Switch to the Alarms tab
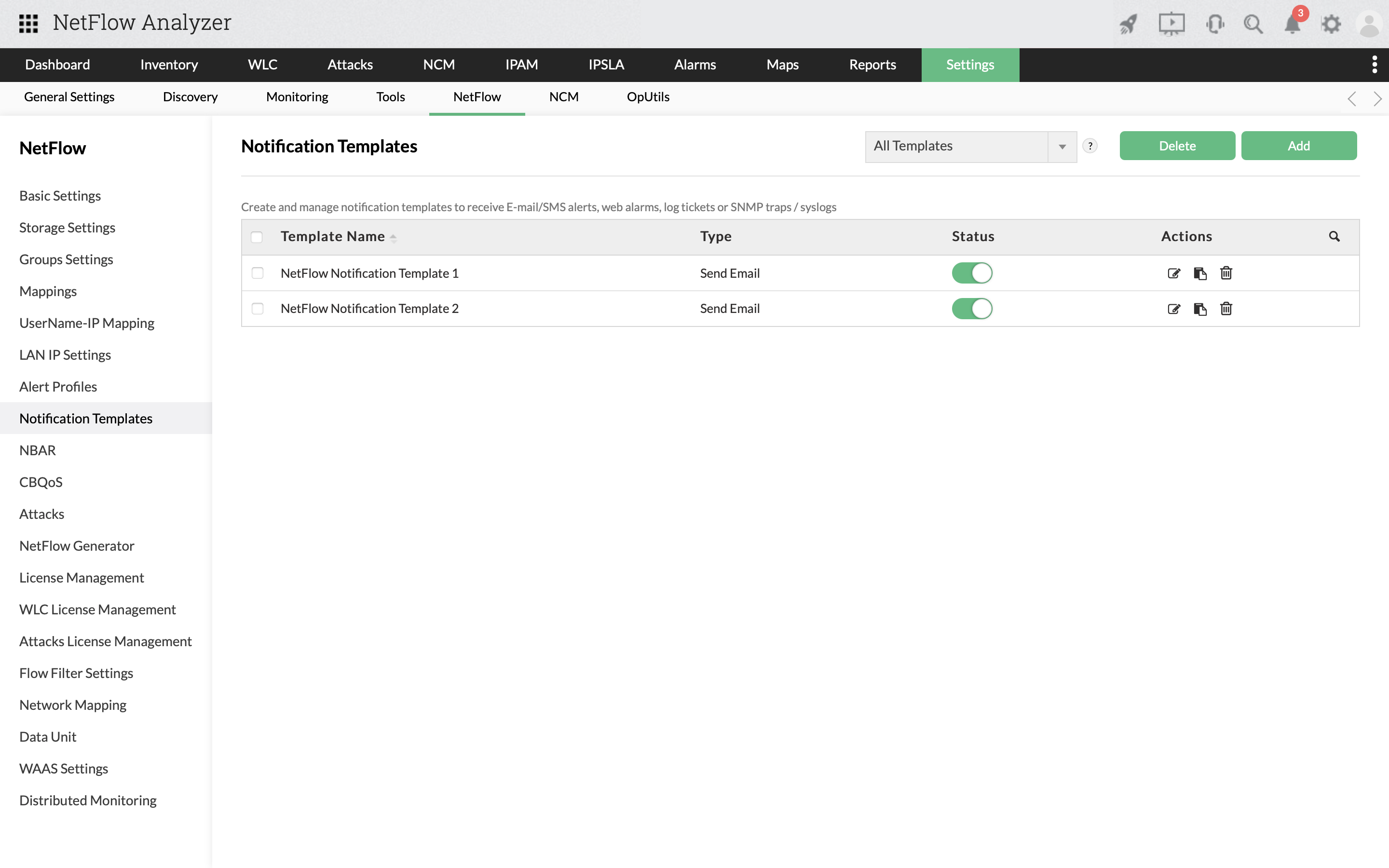The width and height of the screenshot is (1389, 868). [694, 64]
